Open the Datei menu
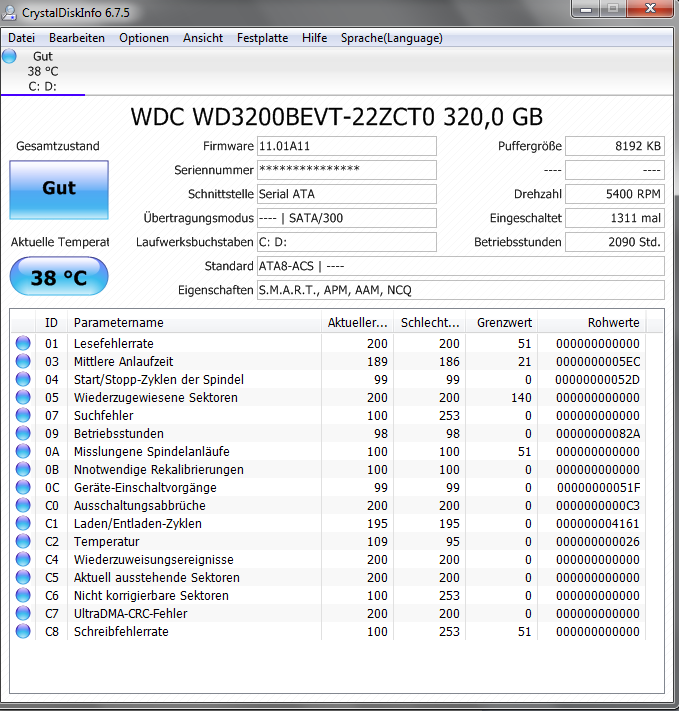 click(x=21, y=38)
